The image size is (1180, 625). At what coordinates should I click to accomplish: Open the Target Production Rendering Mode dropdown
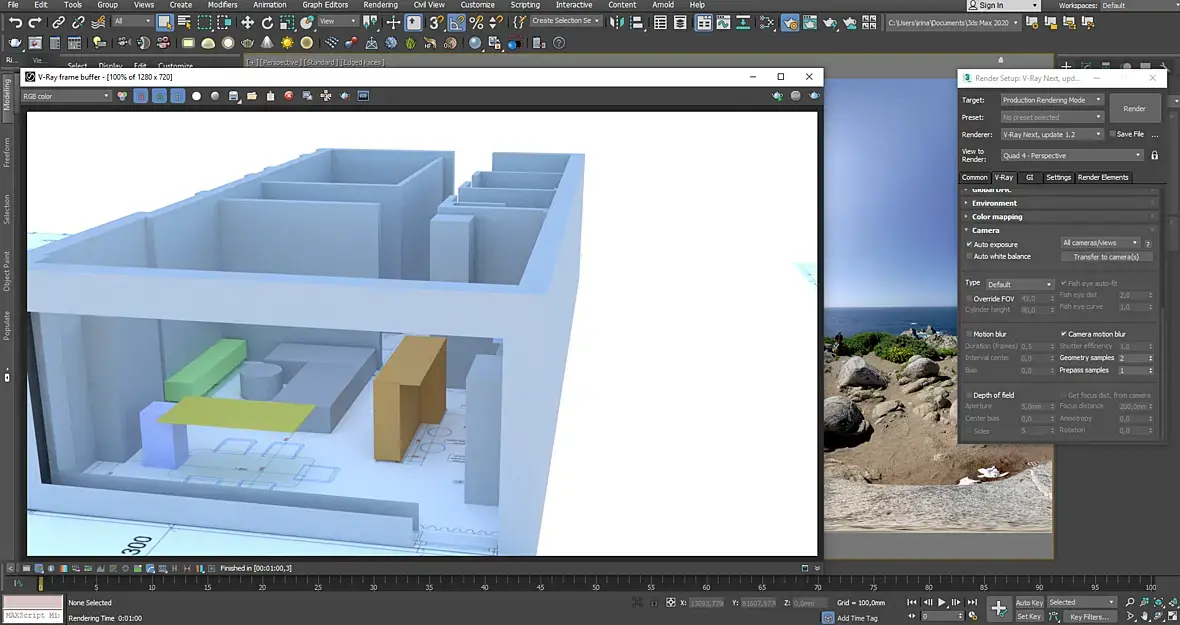tap(1051, 100)
